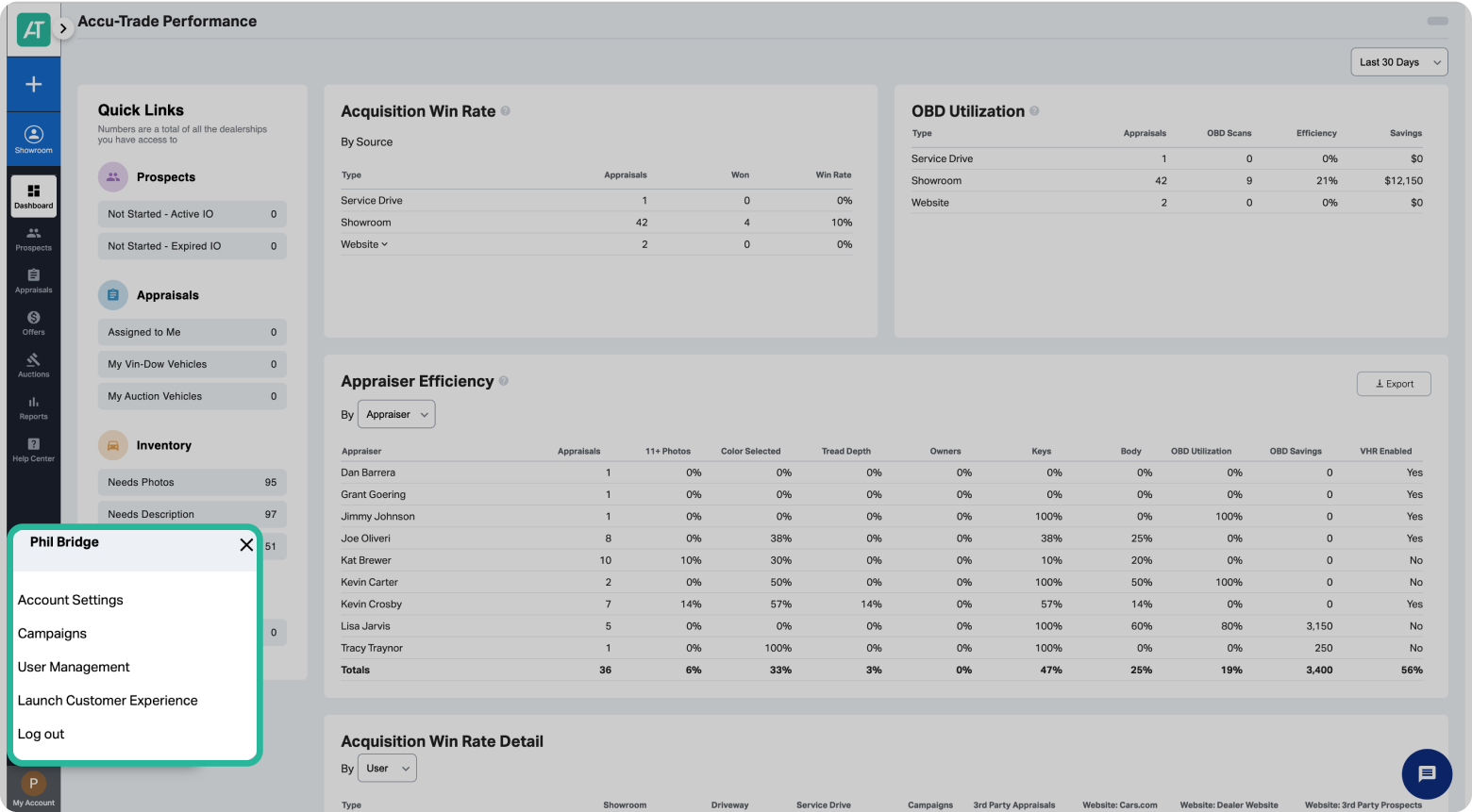The height and width of the screenshot is (812, 1472).
Task: Click Kevin Carter in appraiser table
Action: click(369, 582)
